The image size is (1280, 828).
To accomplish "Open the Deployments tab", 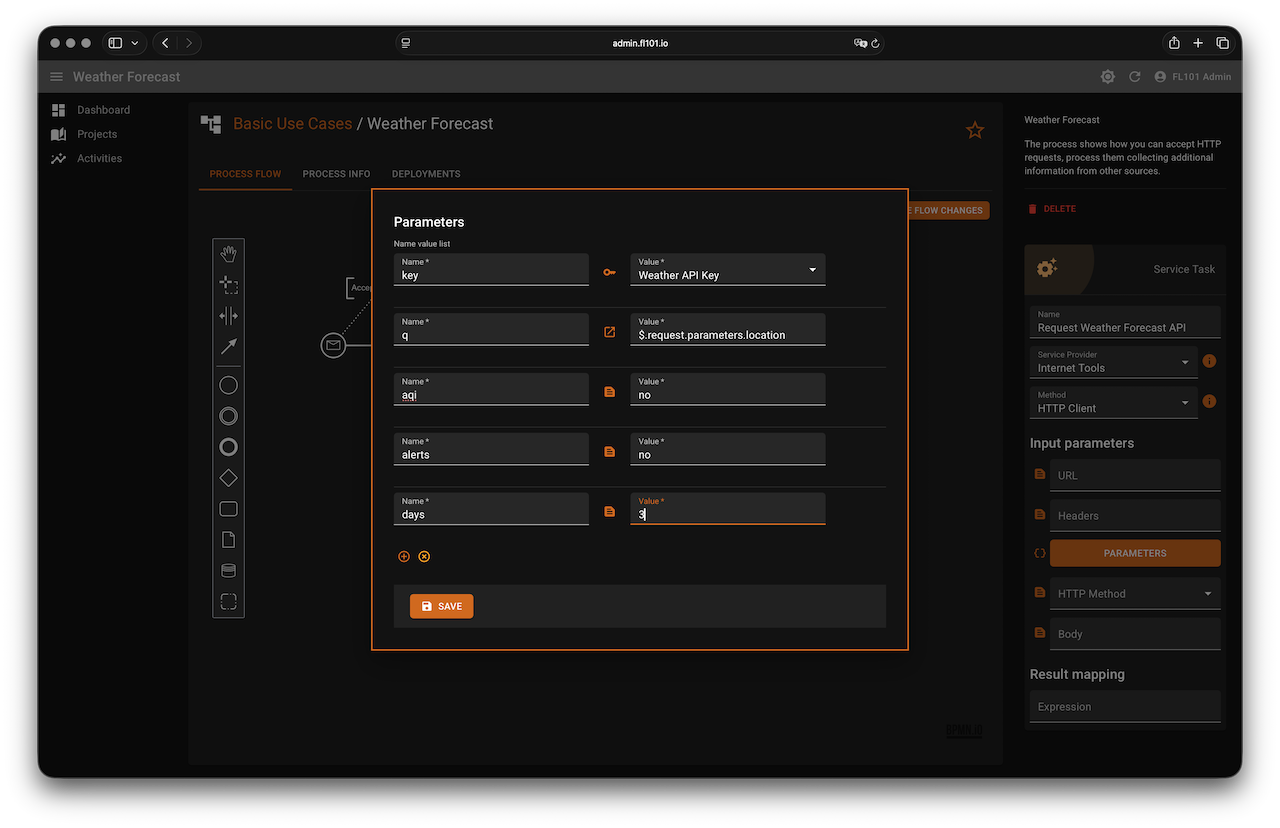I will coord(426,174).
